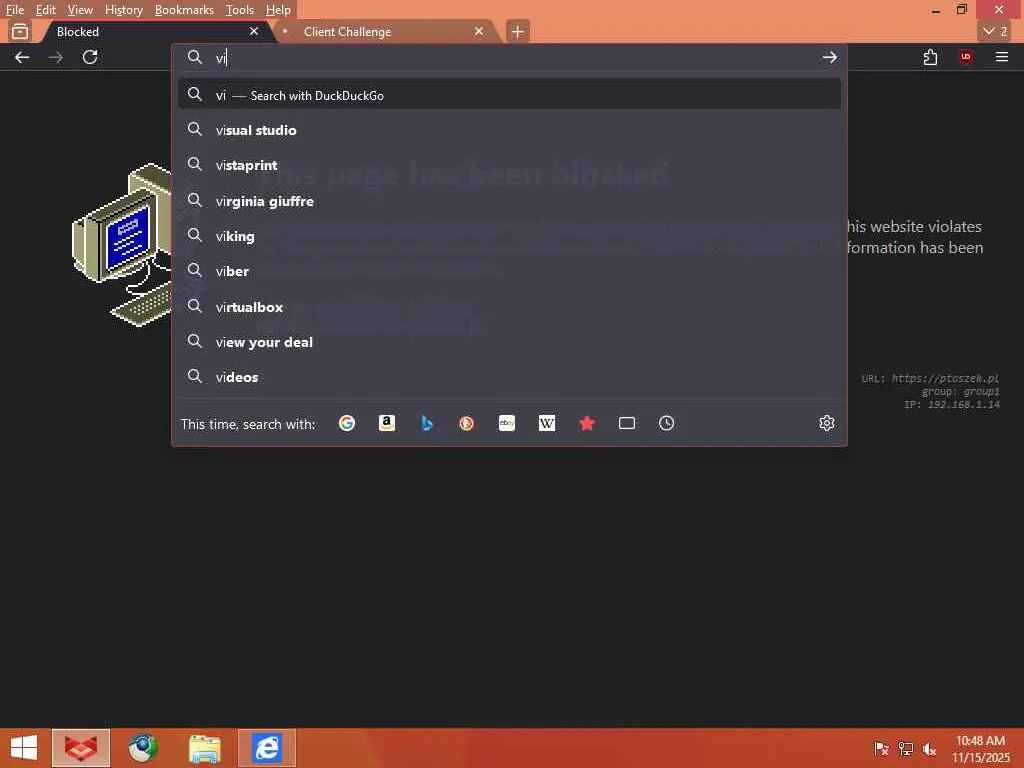The height and width of the screenshot is (768, 1024).
Task: Click the muted volume tray icon
Action: [x=929, y=748]
